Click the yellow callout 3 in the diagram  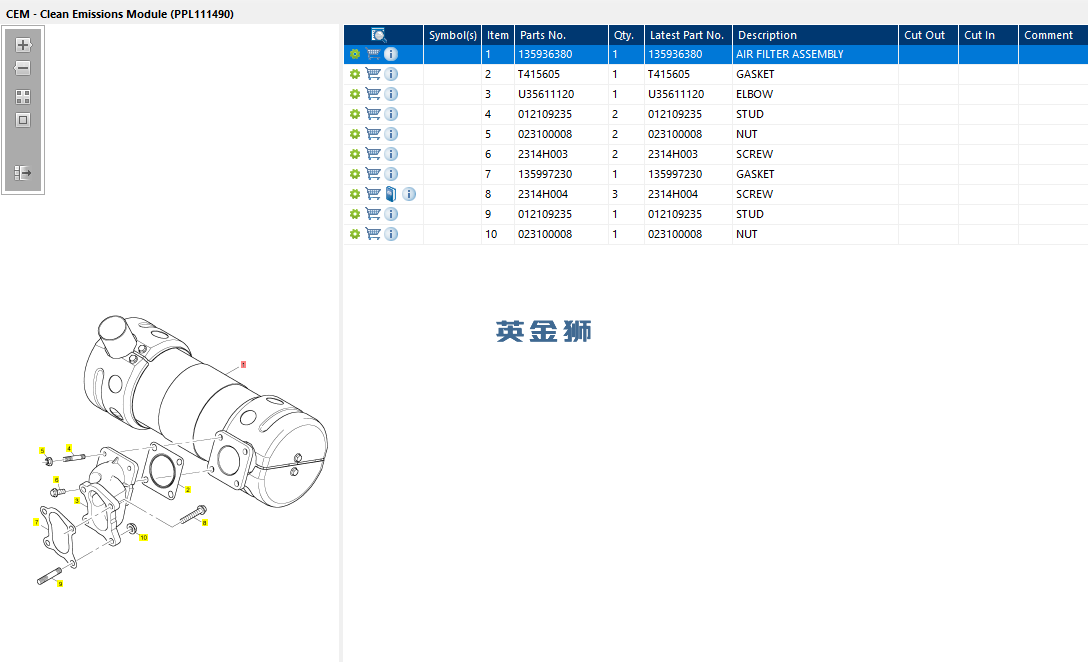[77, 500]
